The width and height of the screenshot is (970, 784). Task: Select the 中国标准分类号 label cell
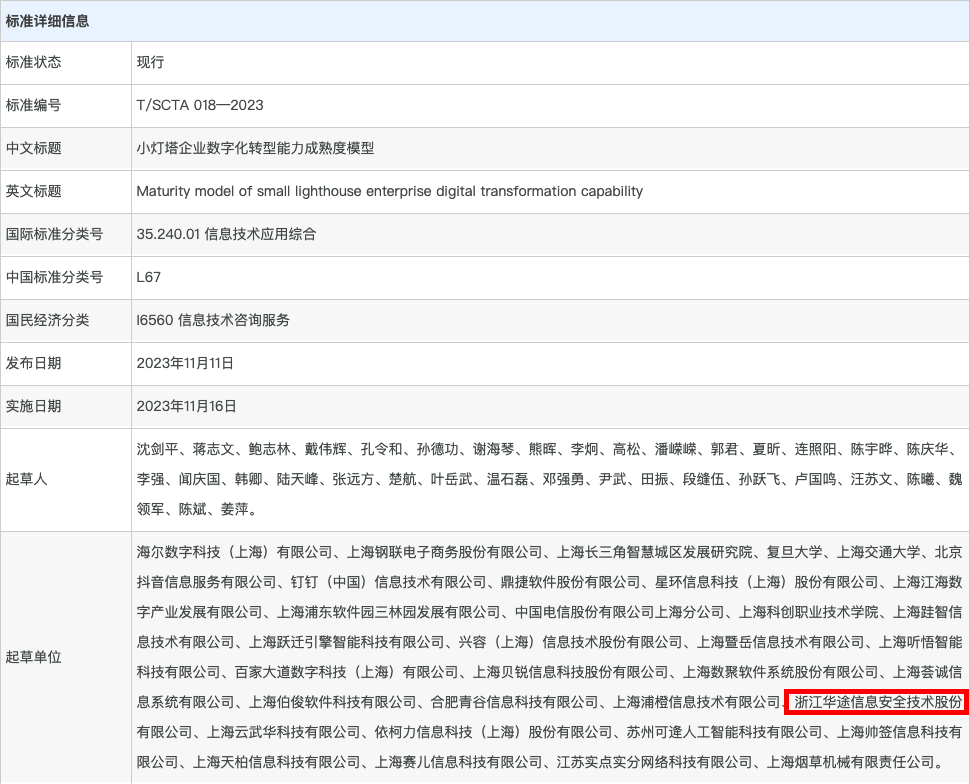click(55, 277)
